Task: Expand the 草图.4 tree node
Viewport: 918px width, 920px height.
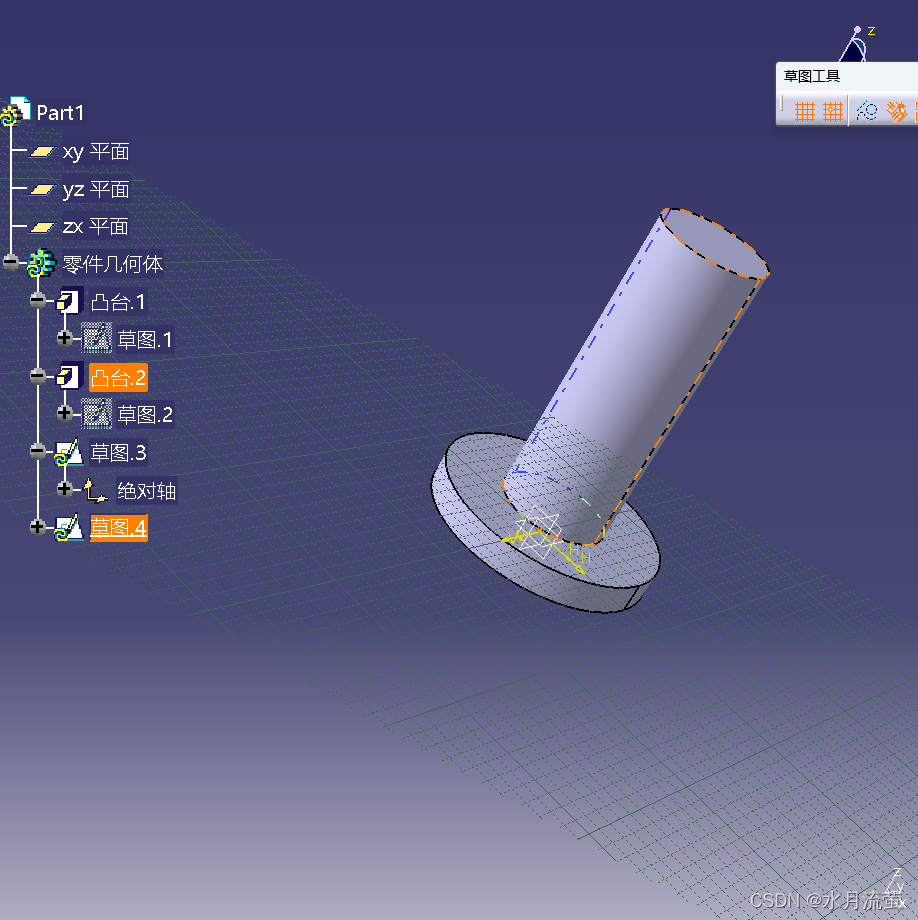Action: 38,528
